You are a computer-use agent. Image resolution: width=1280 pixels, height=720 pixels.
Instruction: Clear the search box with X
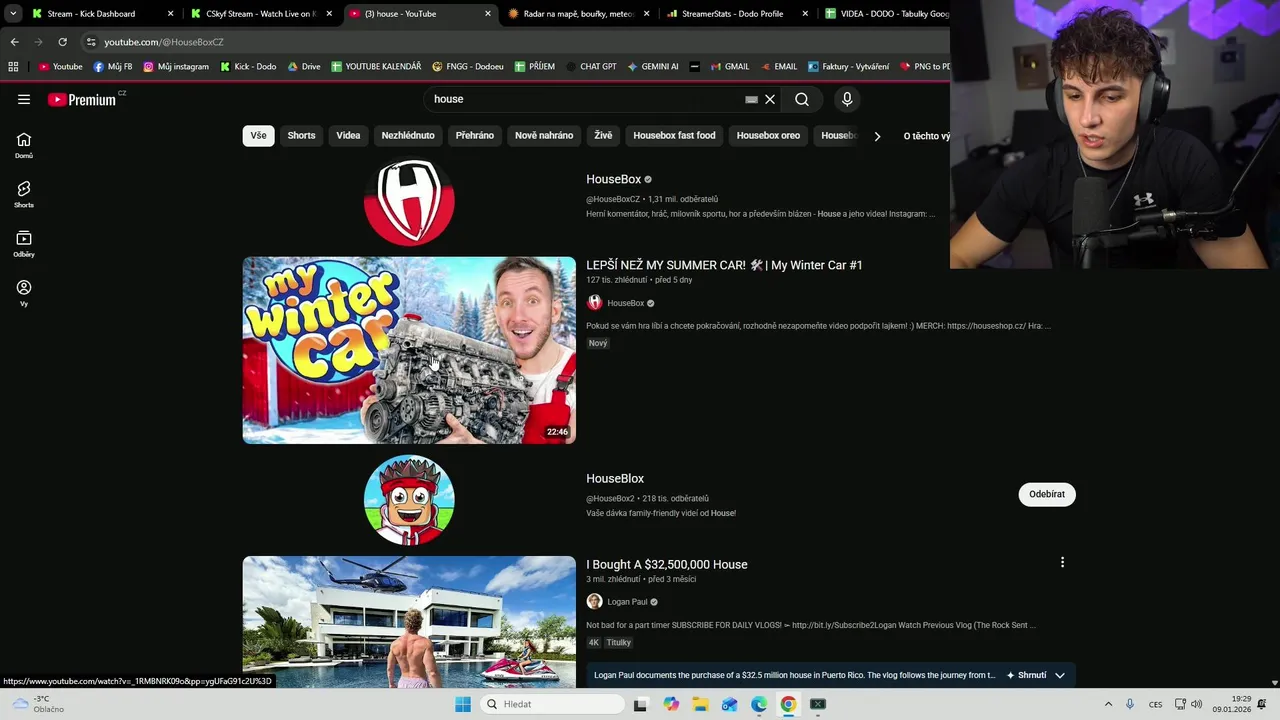click(770, 99)
